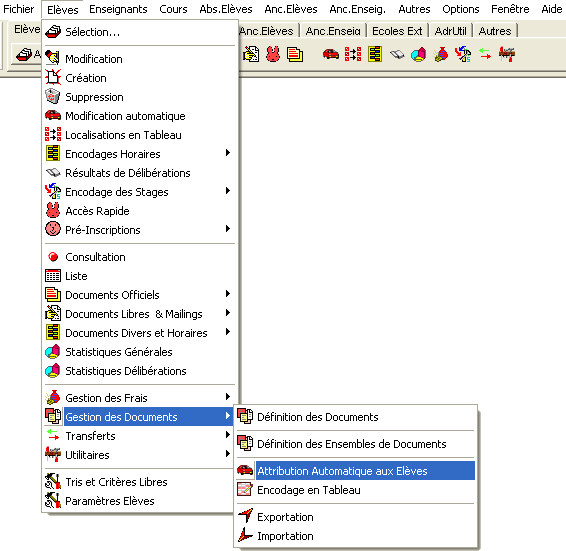Screen dimensions: 566x551
Task: Open the Cours menu
Action: click(x=173, y=9)
